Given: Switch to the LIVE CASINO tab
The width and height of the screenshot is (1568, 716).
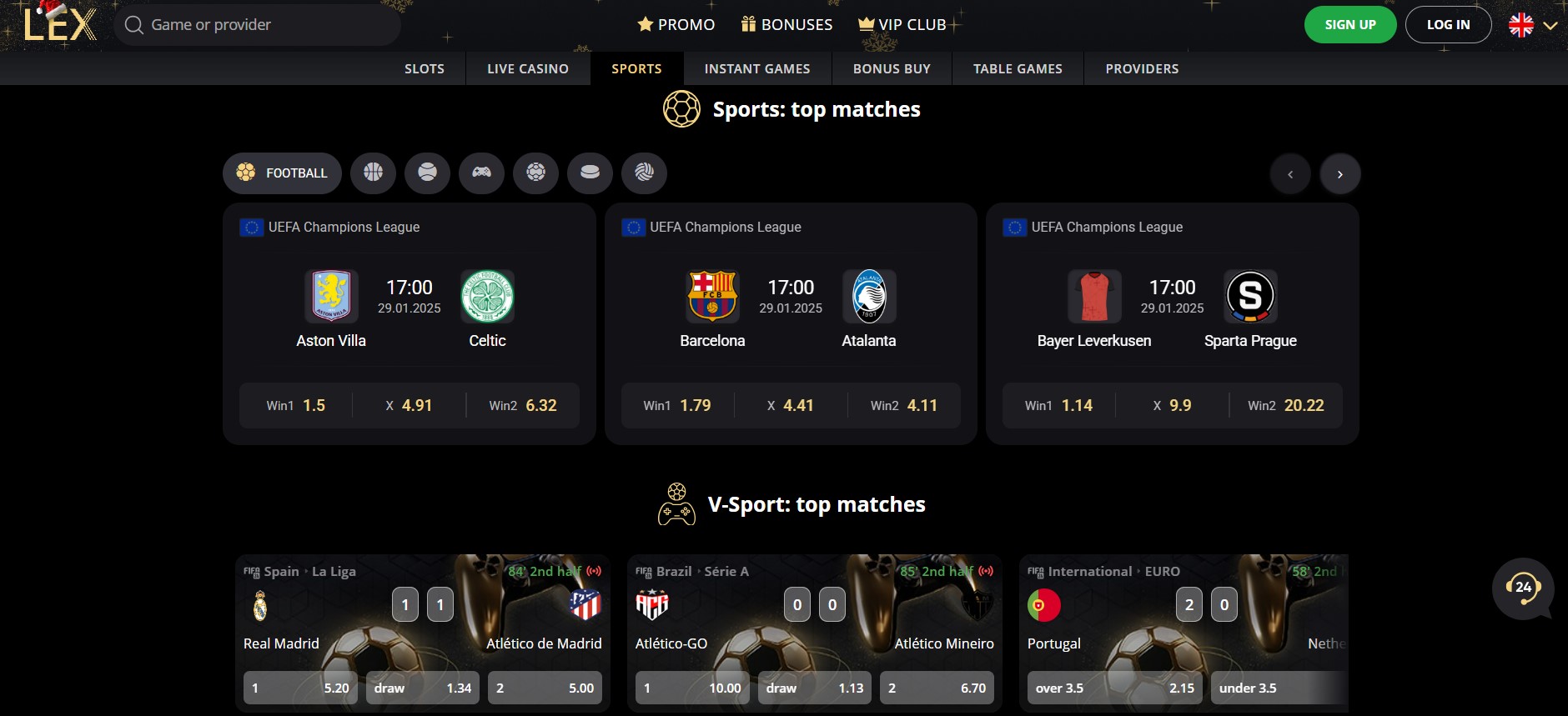Looking at the screenshot, I should click(528, 68).
